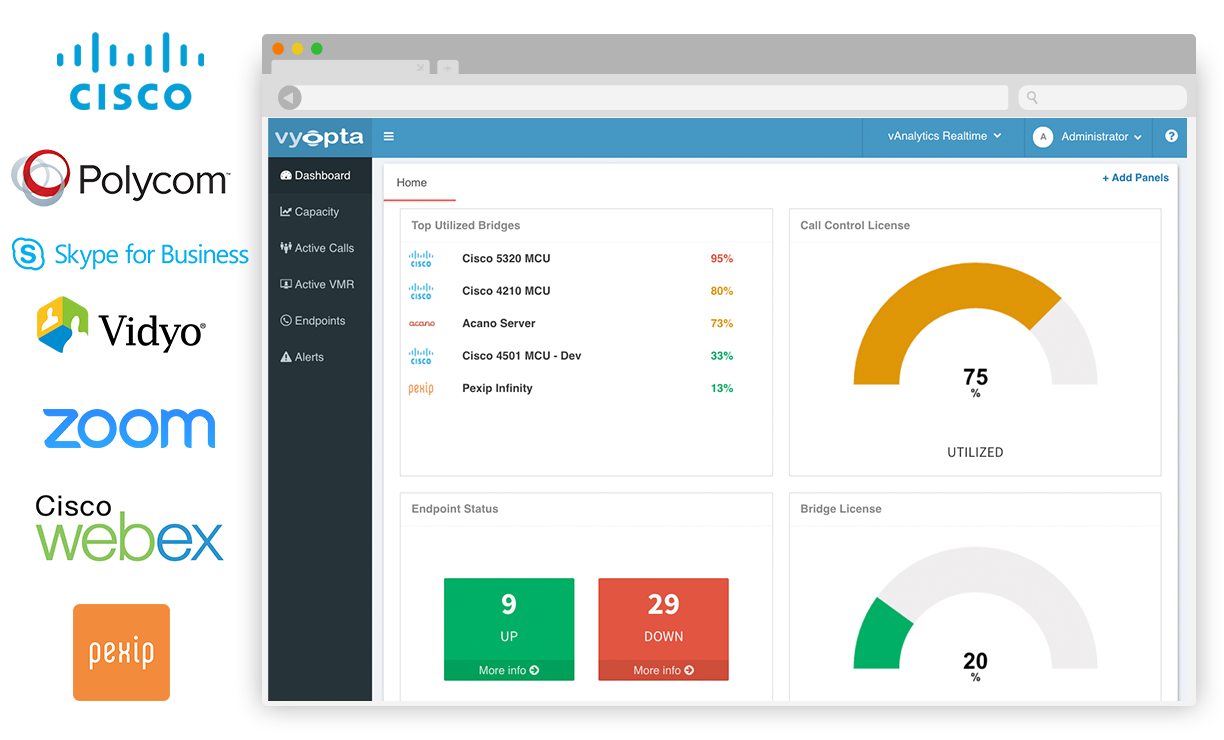Click the 73% utilization value
The image size is (1224, 740).
[x=722, y=324]
